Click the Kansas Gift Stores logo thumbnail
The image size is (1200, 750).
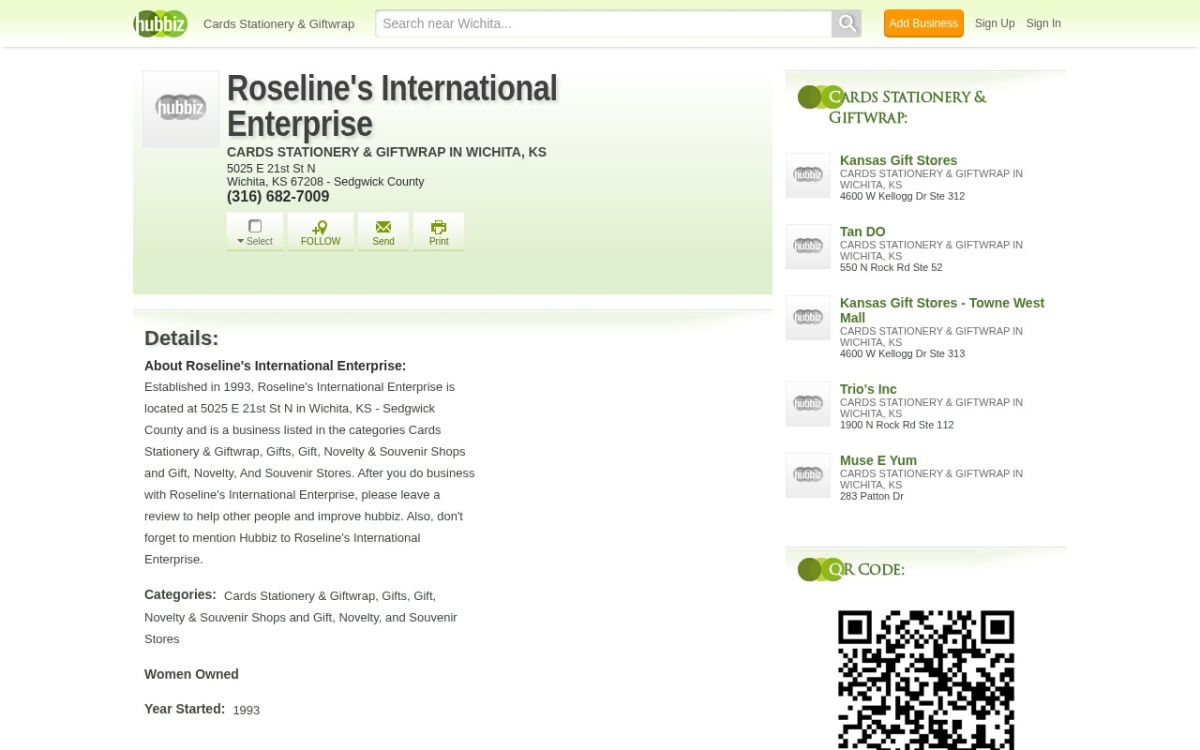coord(808,175)
